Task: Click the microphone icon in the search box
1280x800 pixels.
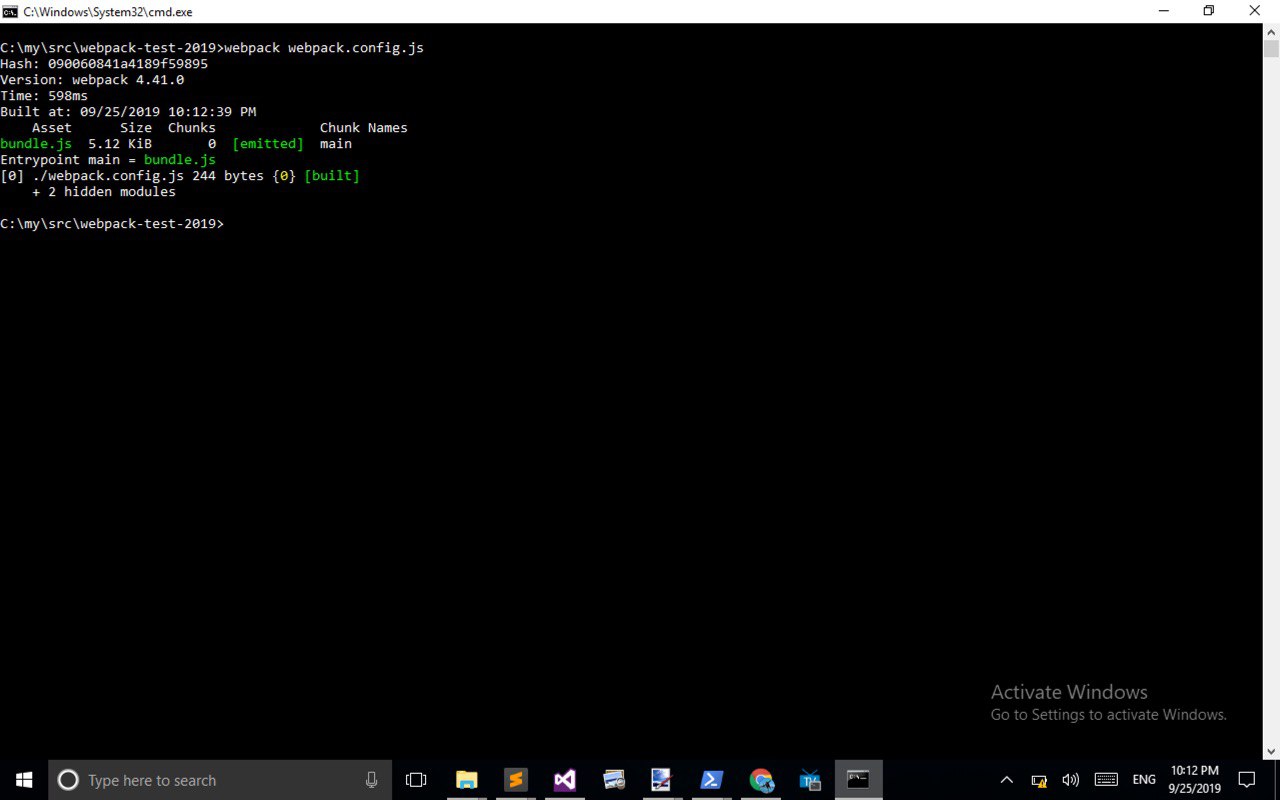Action: [x=372, y=780]
